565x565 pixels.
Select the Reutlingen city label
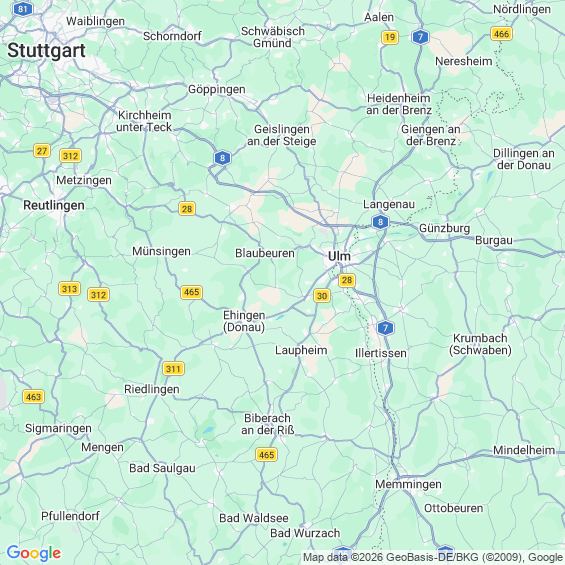(54, 205)
